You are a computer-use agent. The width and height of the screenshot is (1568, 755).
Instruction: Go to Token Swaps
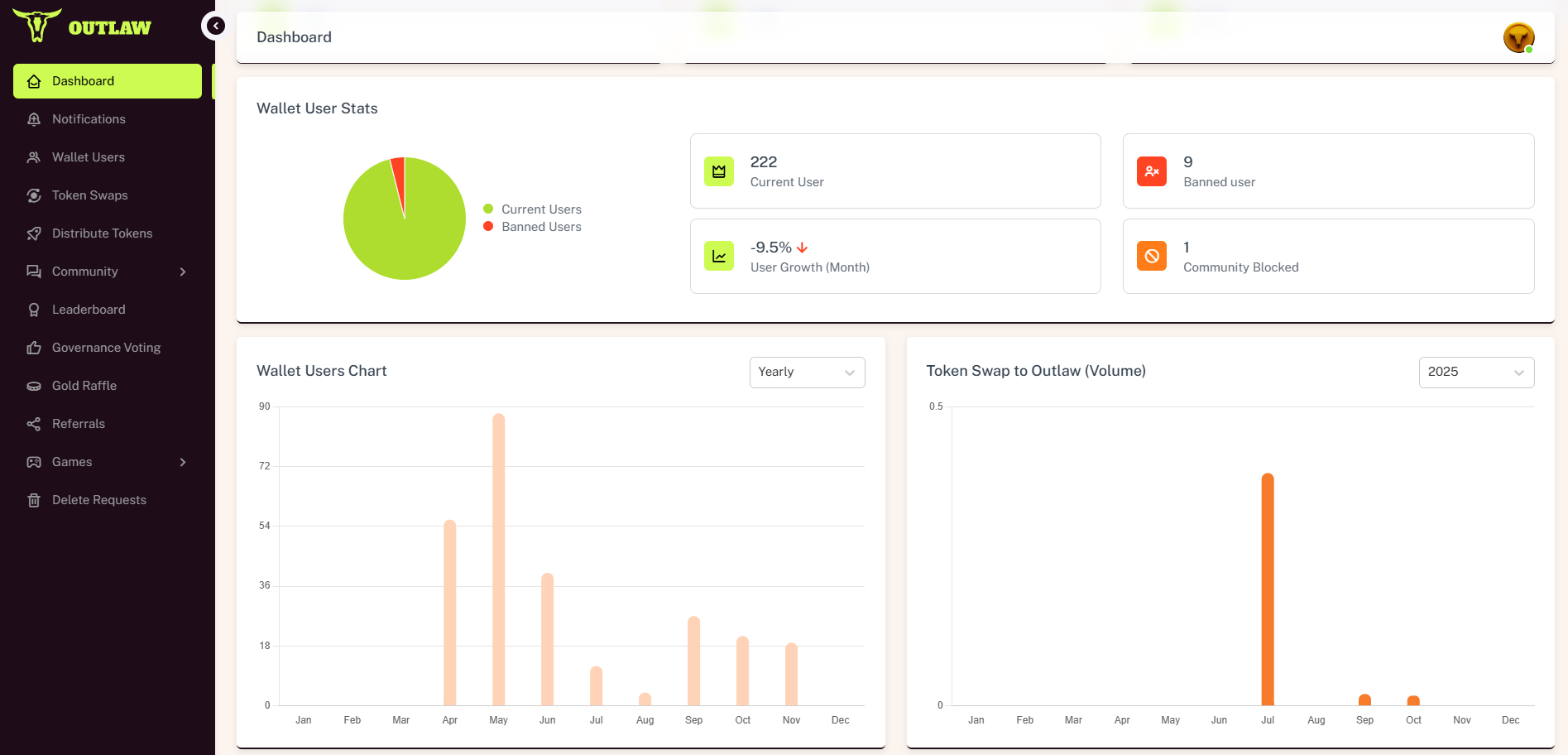pyautogui.click(x=89, y=195)
